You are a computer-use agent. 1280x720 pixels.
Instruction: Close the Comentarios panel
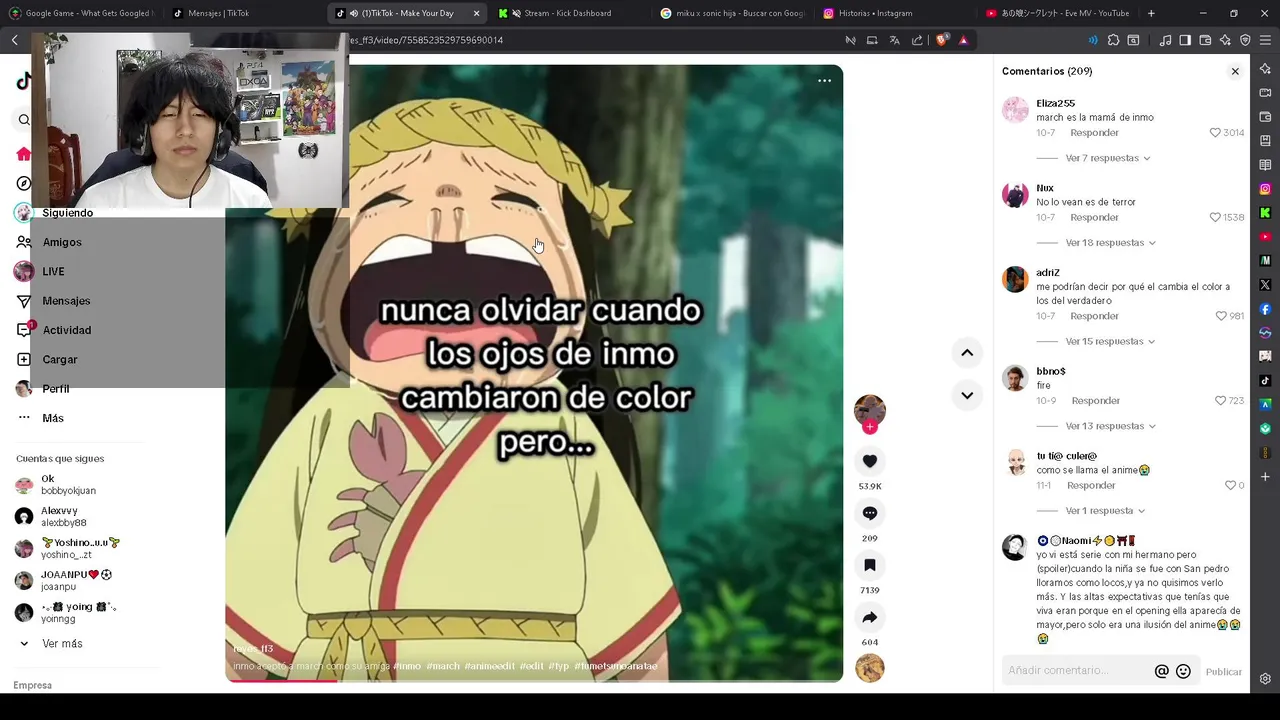[x=1235, y=71]
